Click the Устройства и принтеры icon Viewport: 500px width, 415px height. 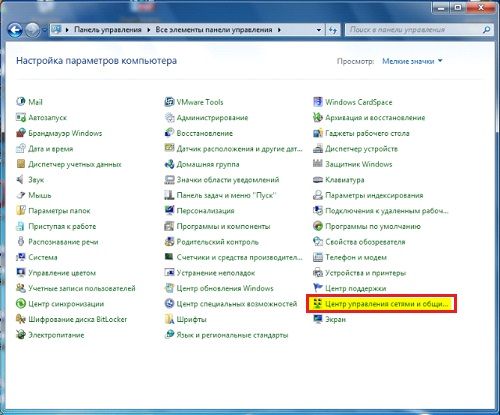coord(318,273)
